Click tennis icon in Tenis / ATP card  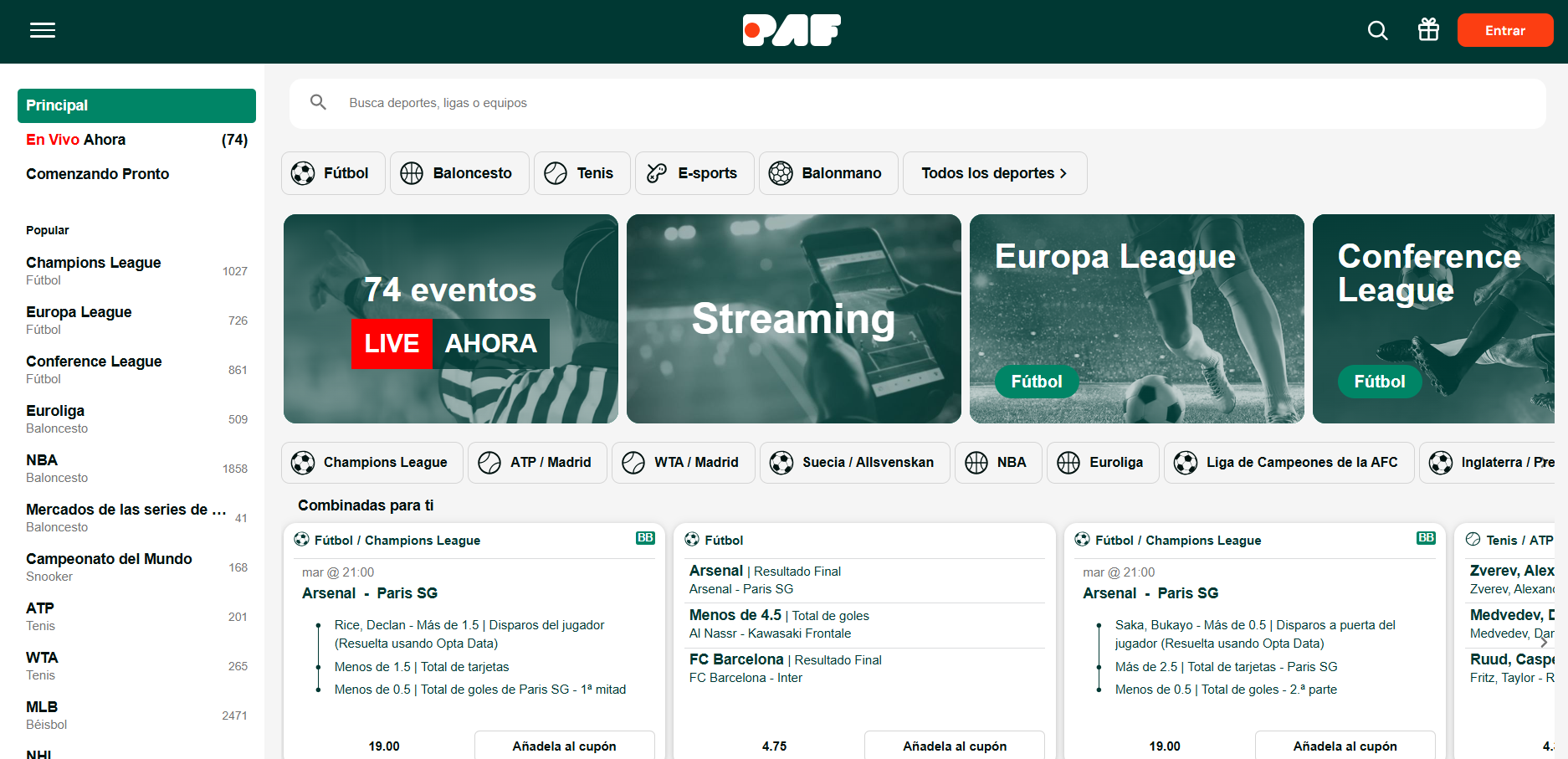(x=1473, y=540)
